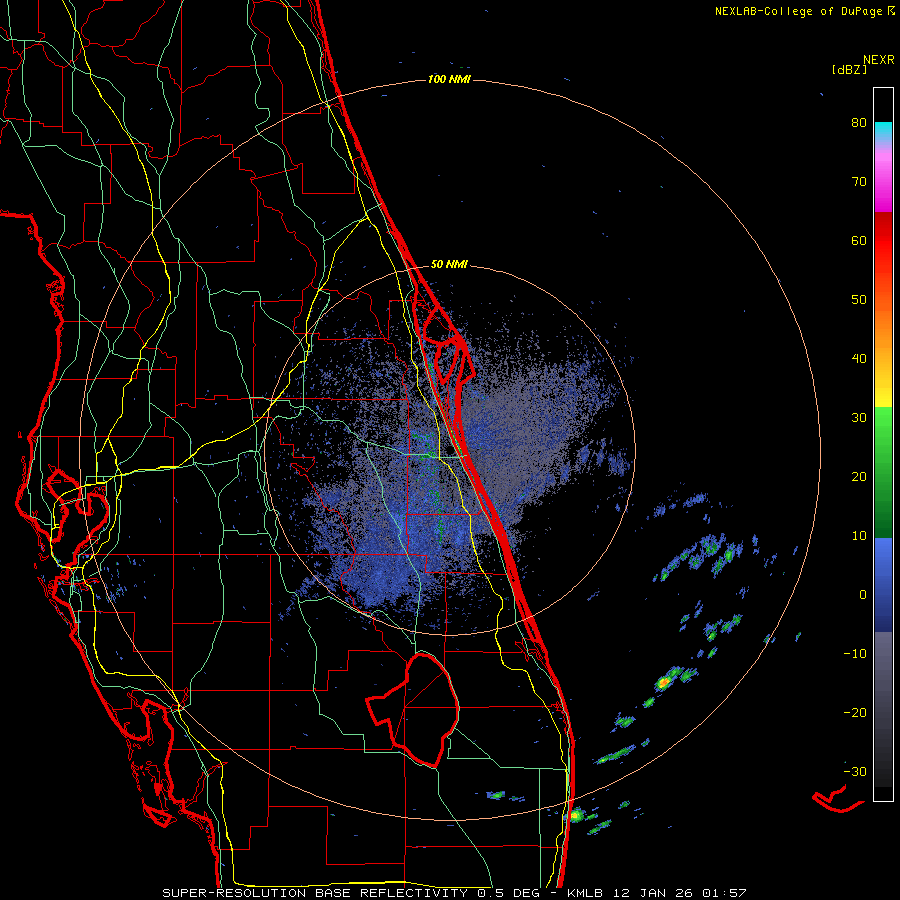Click the 50 value on dBZ scale
900x900 pixels.
tap(859, 300)
